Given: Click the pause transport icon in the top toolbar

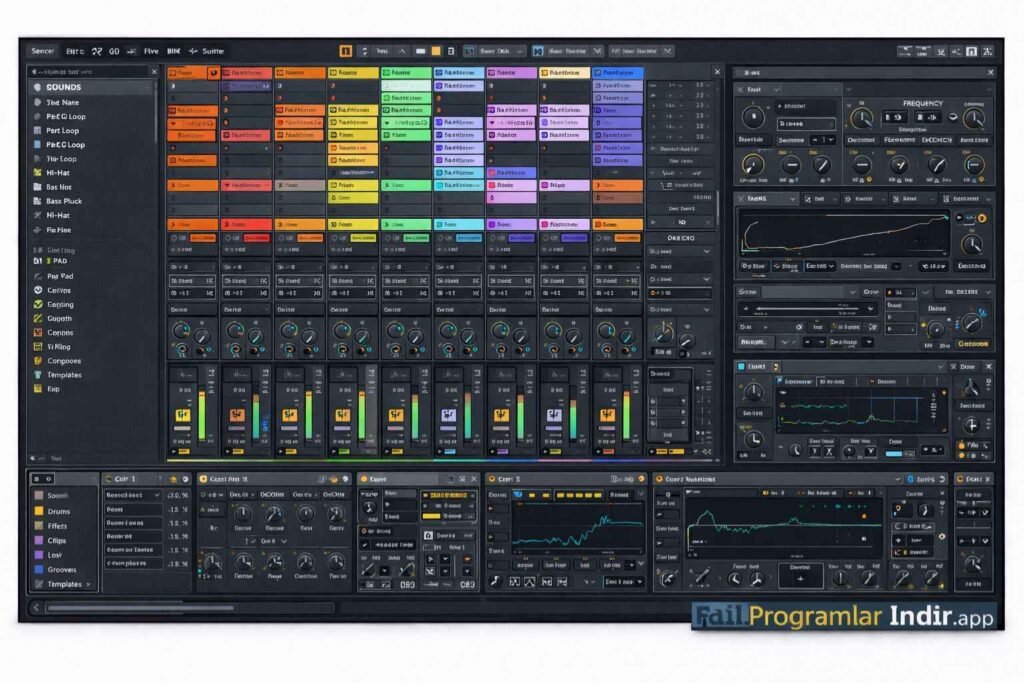Looking at the screenshot, I should point(346,51).
